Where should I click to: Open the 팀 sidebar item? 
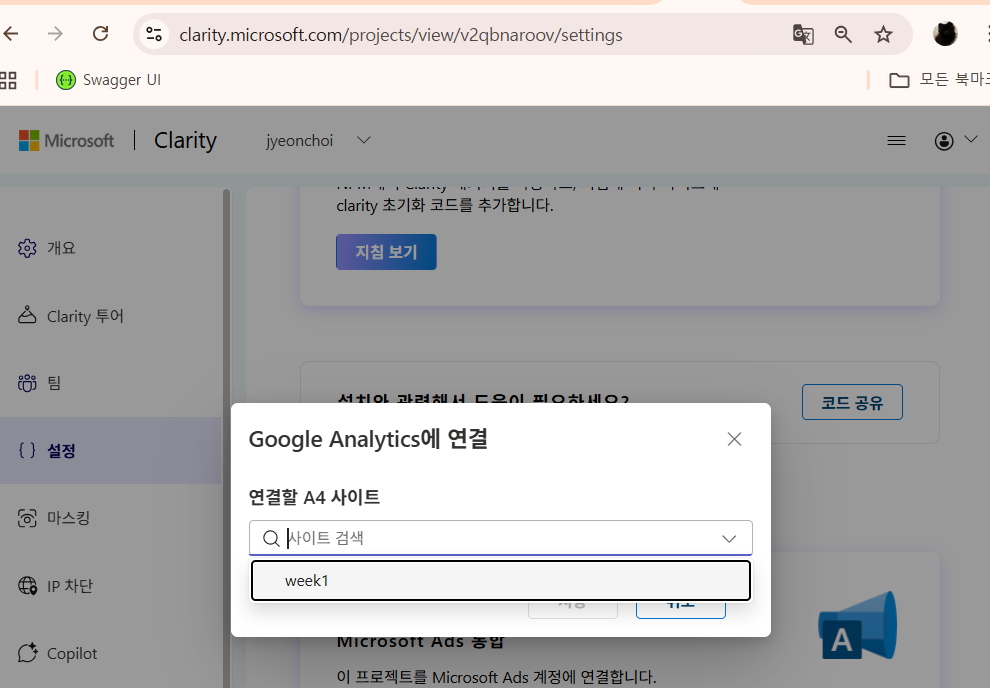[110, 383]
